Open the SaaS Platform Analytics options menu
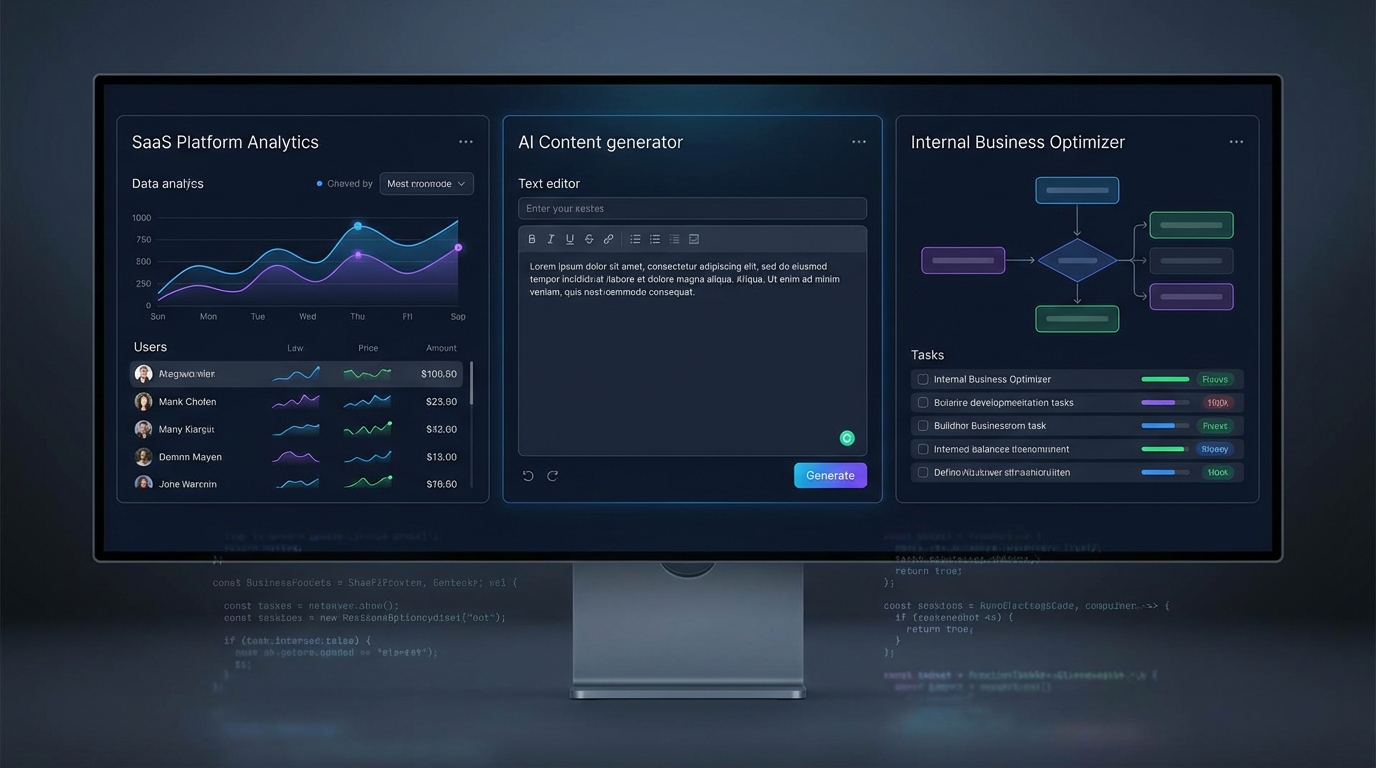Viewport: 1376px width, 768px height. click(x=466, y=141)
